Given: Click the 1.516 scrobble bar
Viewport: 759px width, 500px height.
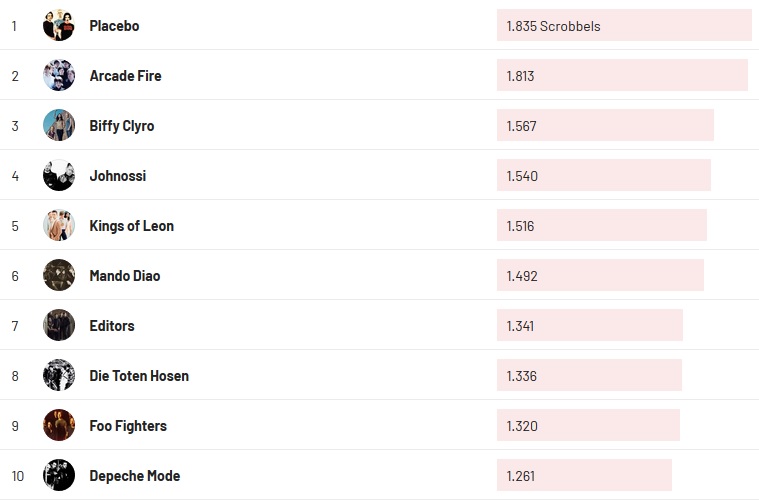Looking at the screenshot, I should click(601, 226).
